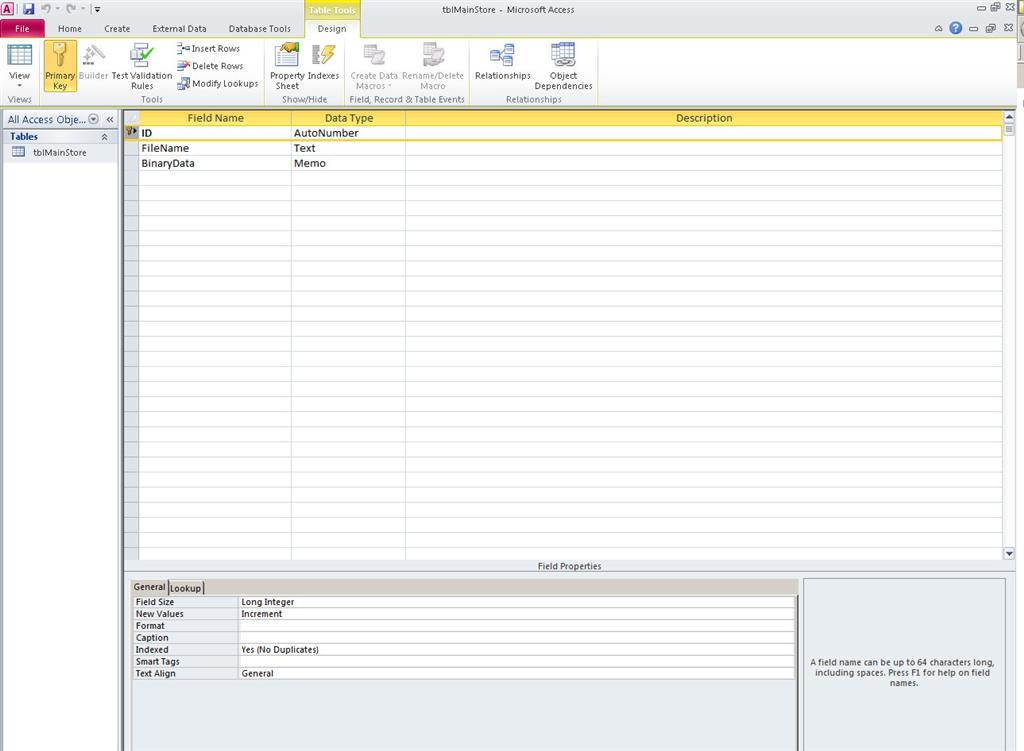The width and height of the screenshot is (1024, 751).
Task: Click Insert Rows in Tools group
Action: pos(208,48)
